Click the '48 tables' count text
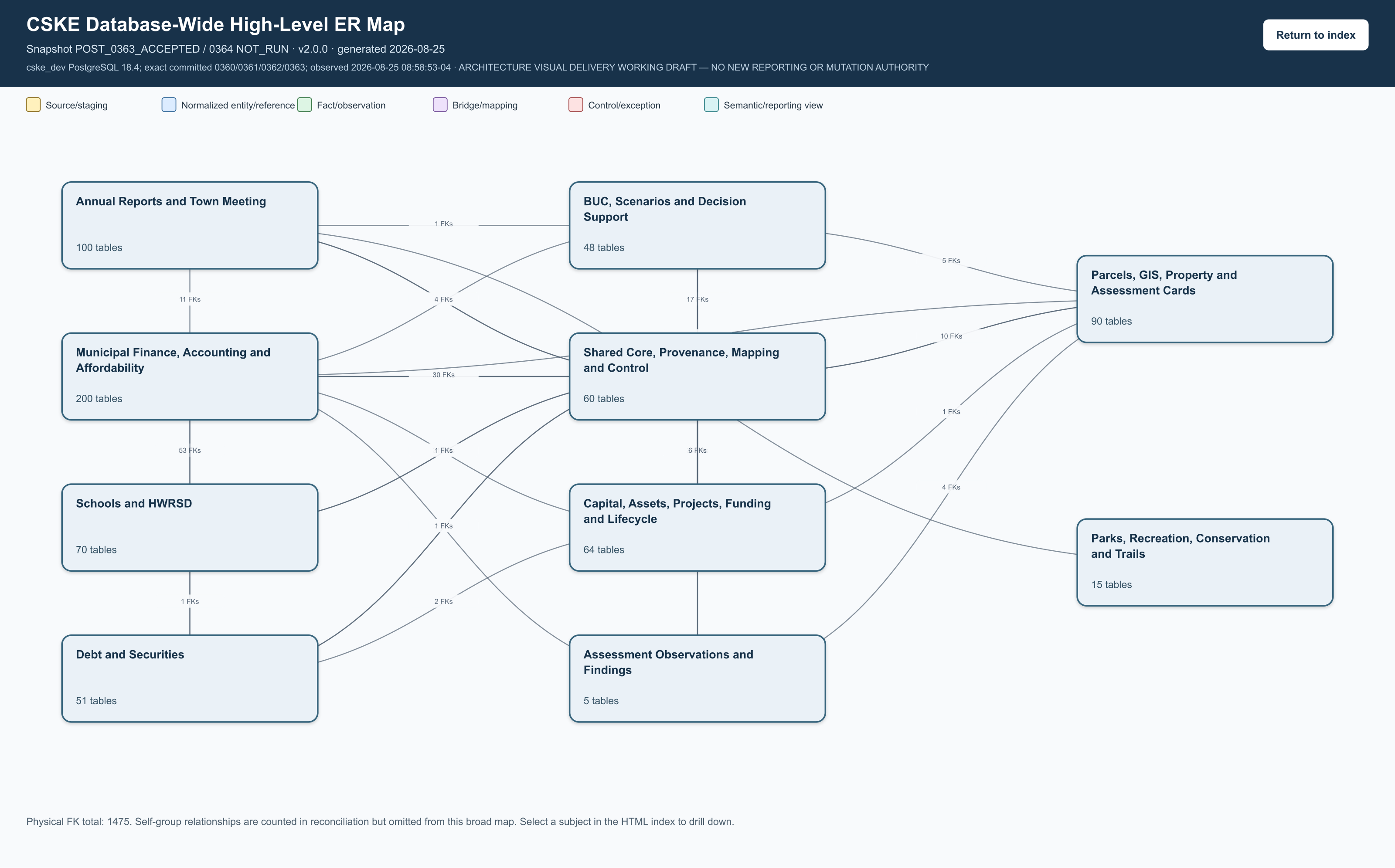 point(604,248)
